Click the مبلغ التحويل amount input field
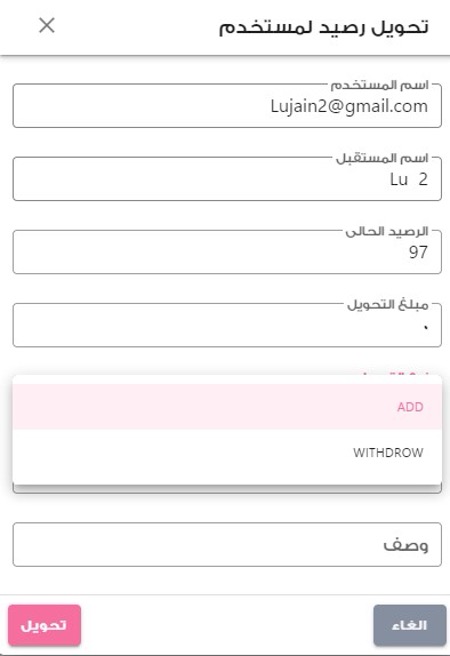The width and height of the screenshot is (450, 656). (227, 325)
